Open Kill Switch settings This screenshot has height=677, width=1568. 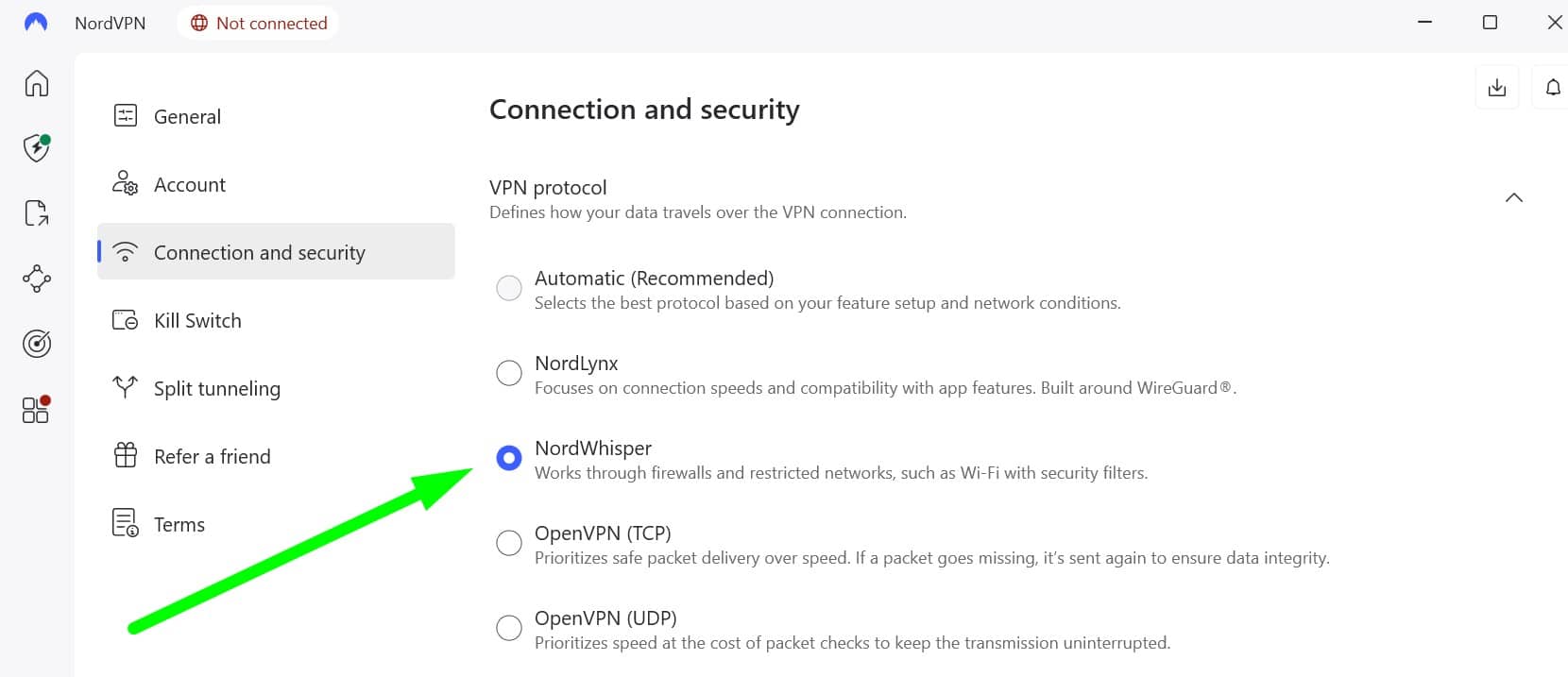click(276, 320)
